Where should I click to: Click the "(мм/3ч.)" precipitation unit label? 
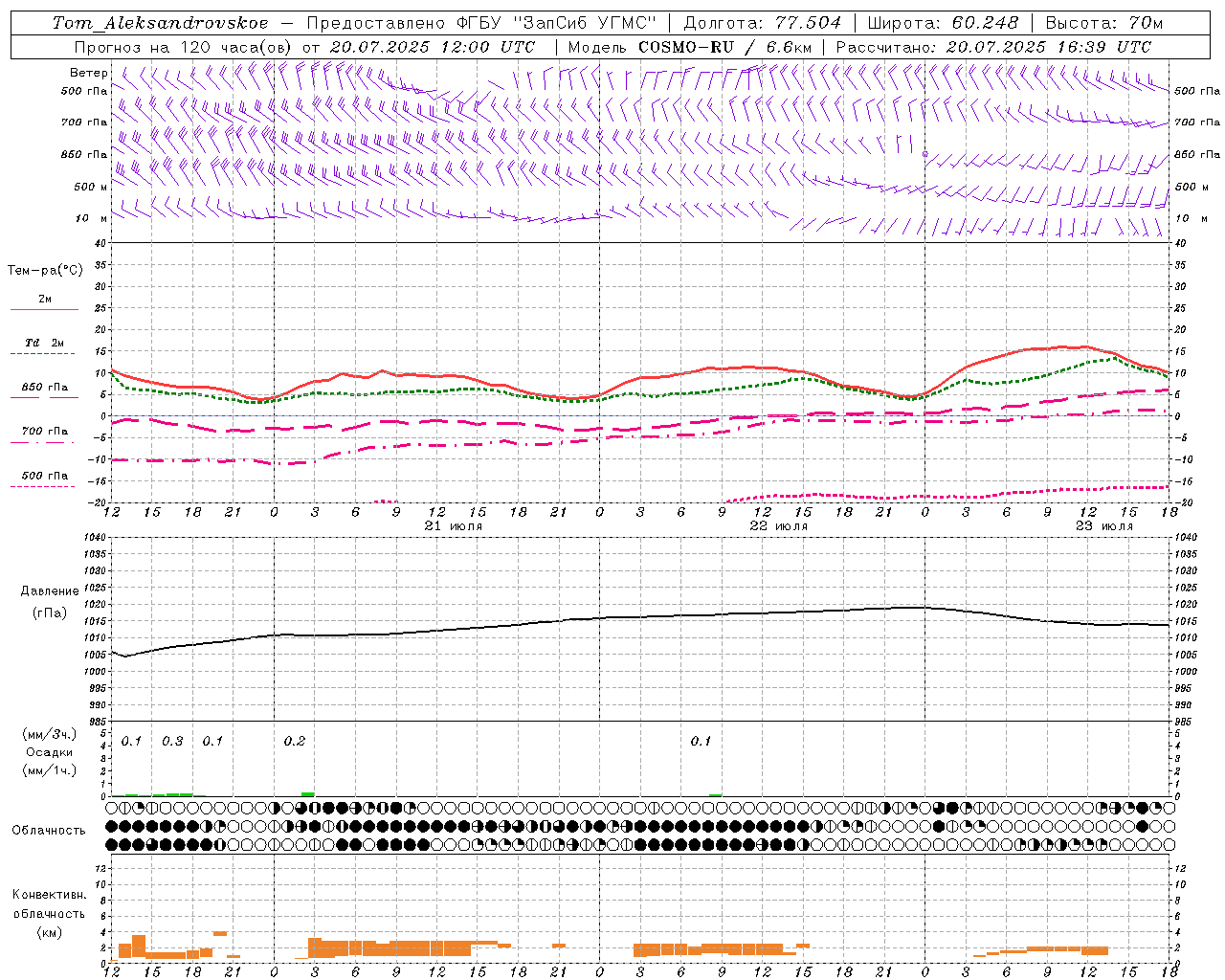point(50,735)
